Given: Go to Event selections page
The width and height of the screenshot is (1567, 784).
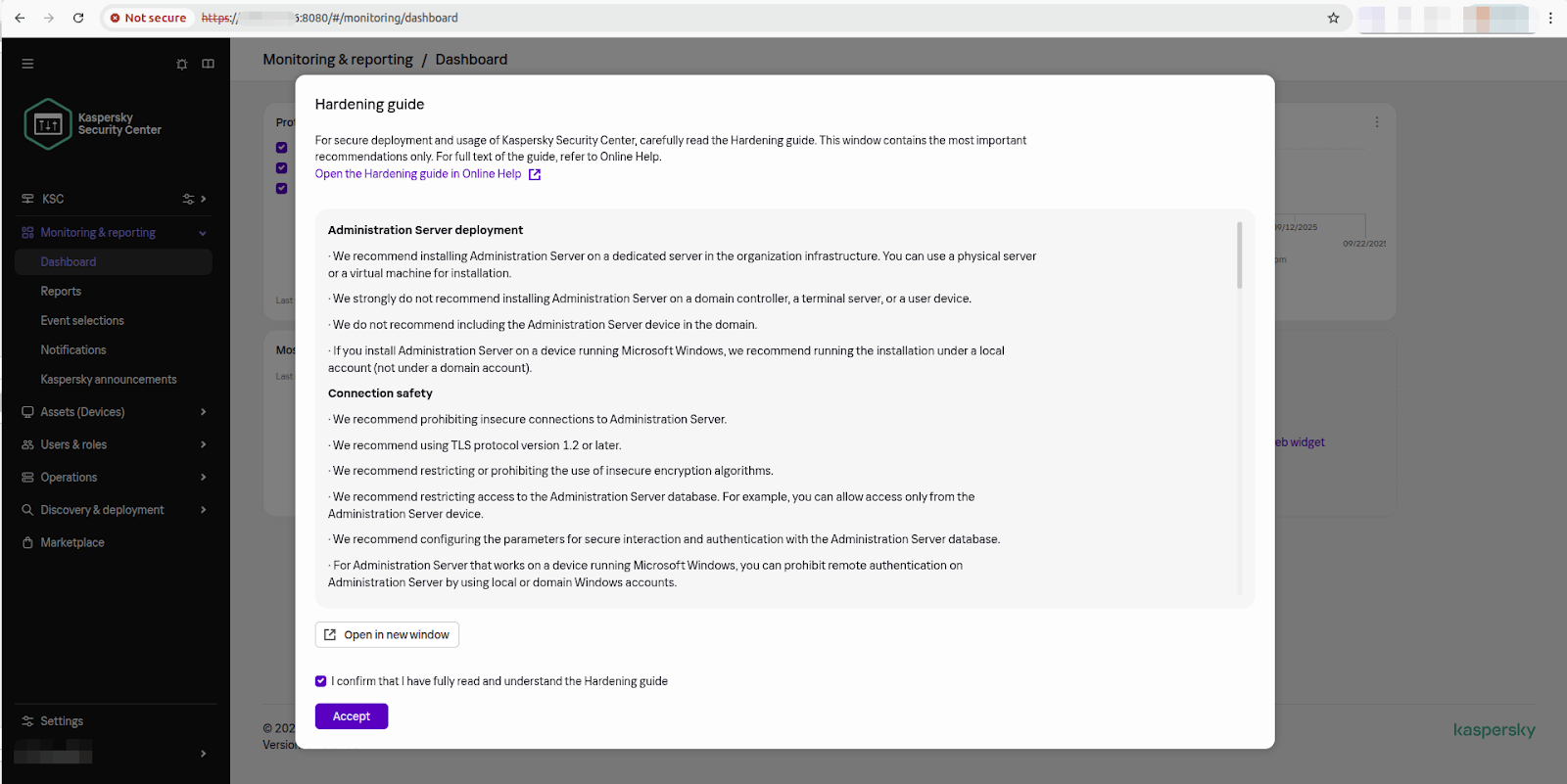Looking at the screenshot, I should tap(82, 321).
